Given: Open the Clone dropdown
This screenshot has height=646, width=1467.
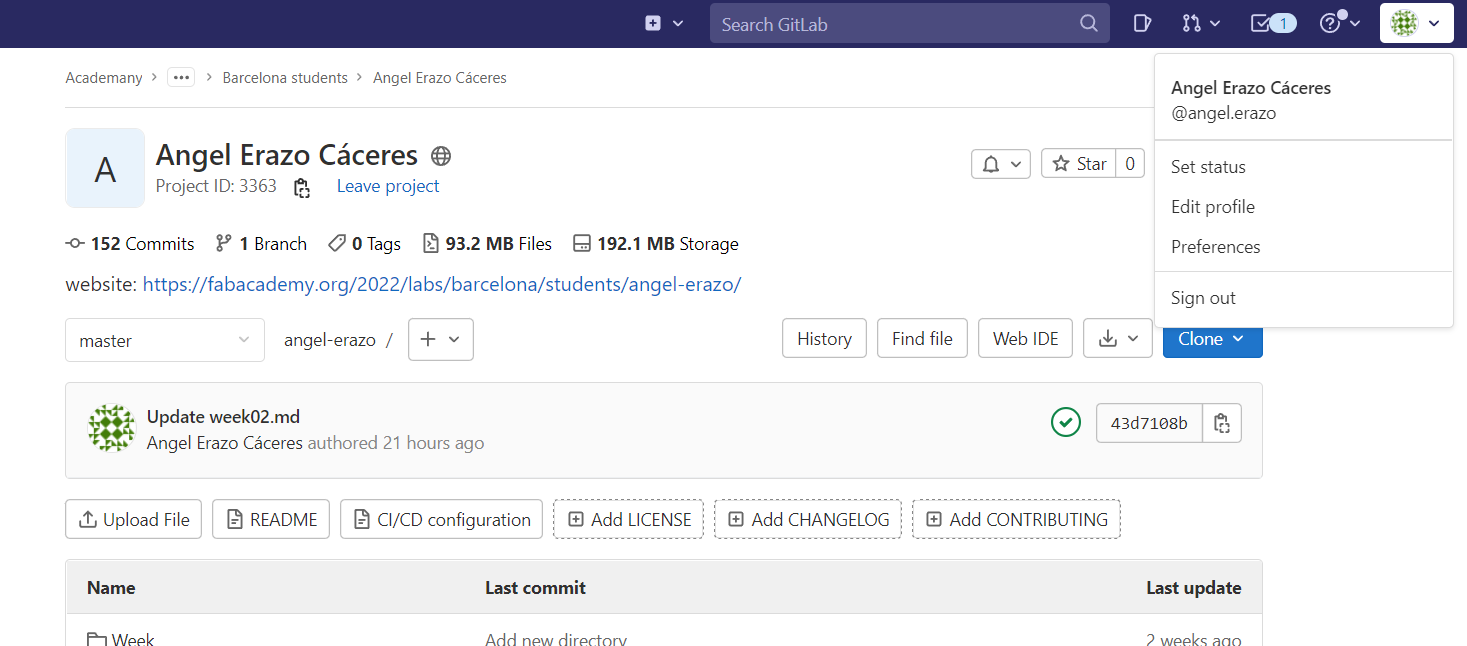Looking at the screenshot, I should click(1212, 339).
